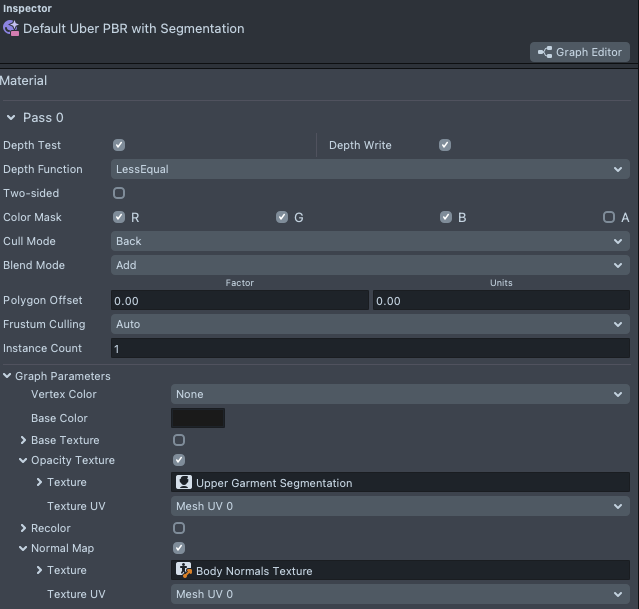The image size is (639, 609).
Task: Open the Frustum Culling dropdown
Action: coord(370,324)
